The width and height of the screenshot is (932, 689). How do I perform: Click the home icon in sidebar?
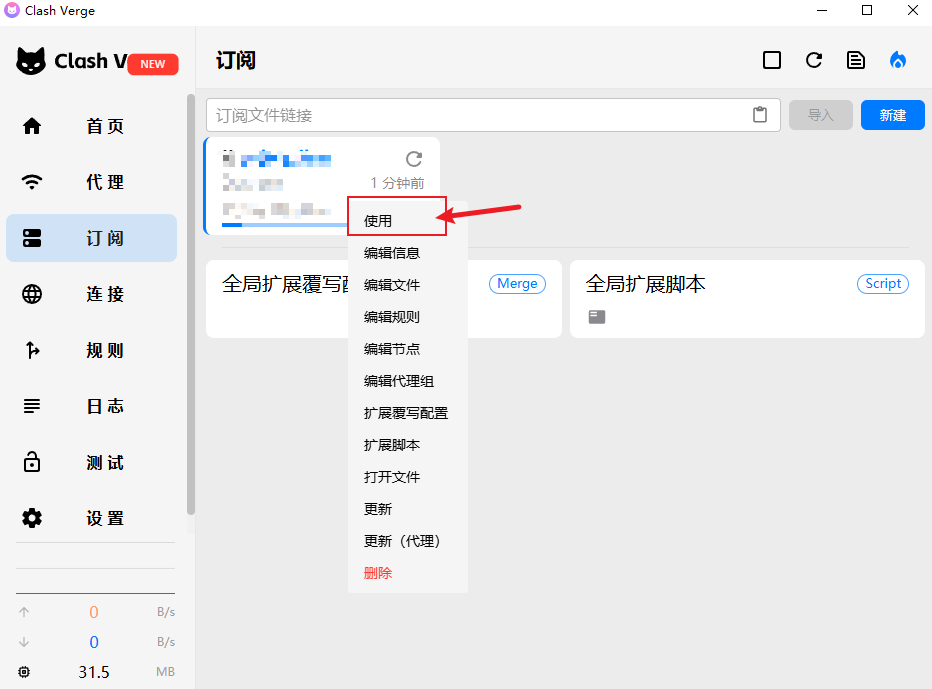33,126
